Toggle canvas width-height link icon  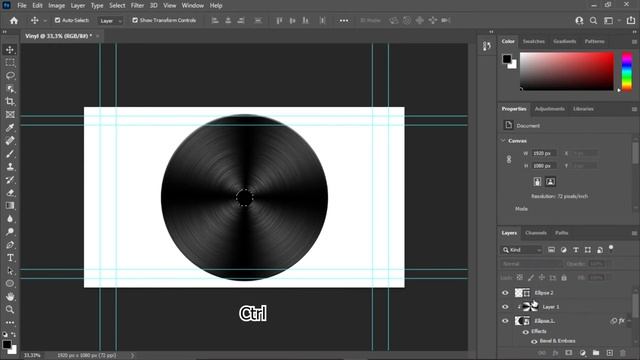[x=509, y=159]
